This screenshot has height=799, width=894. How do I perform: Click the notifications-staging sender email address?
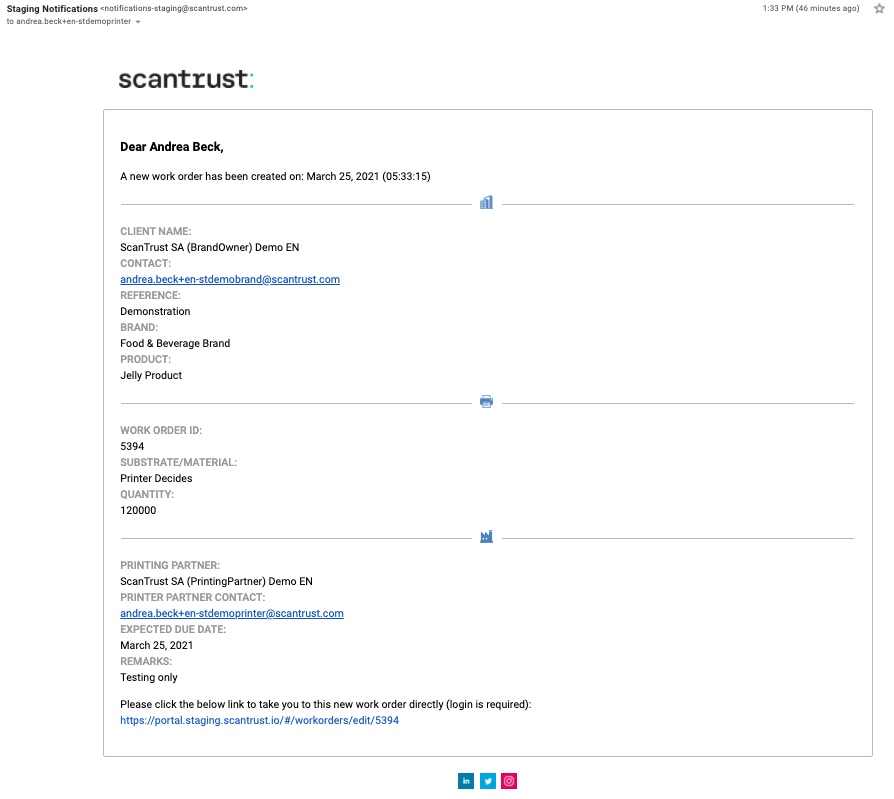tap(174, 9)
